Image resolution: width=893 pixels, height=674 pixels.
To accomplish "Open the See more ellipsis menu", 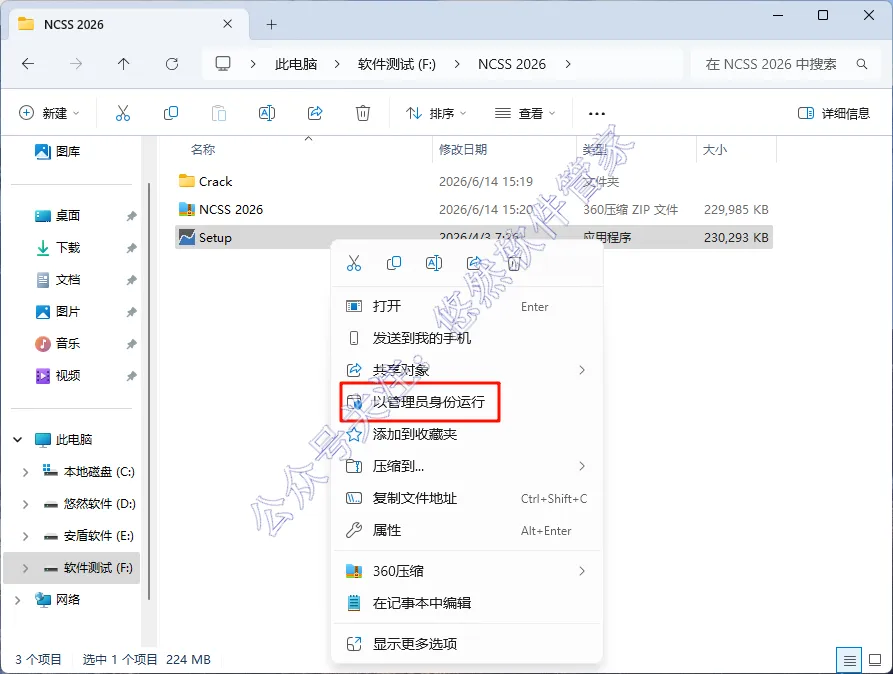I will (596, 113).
